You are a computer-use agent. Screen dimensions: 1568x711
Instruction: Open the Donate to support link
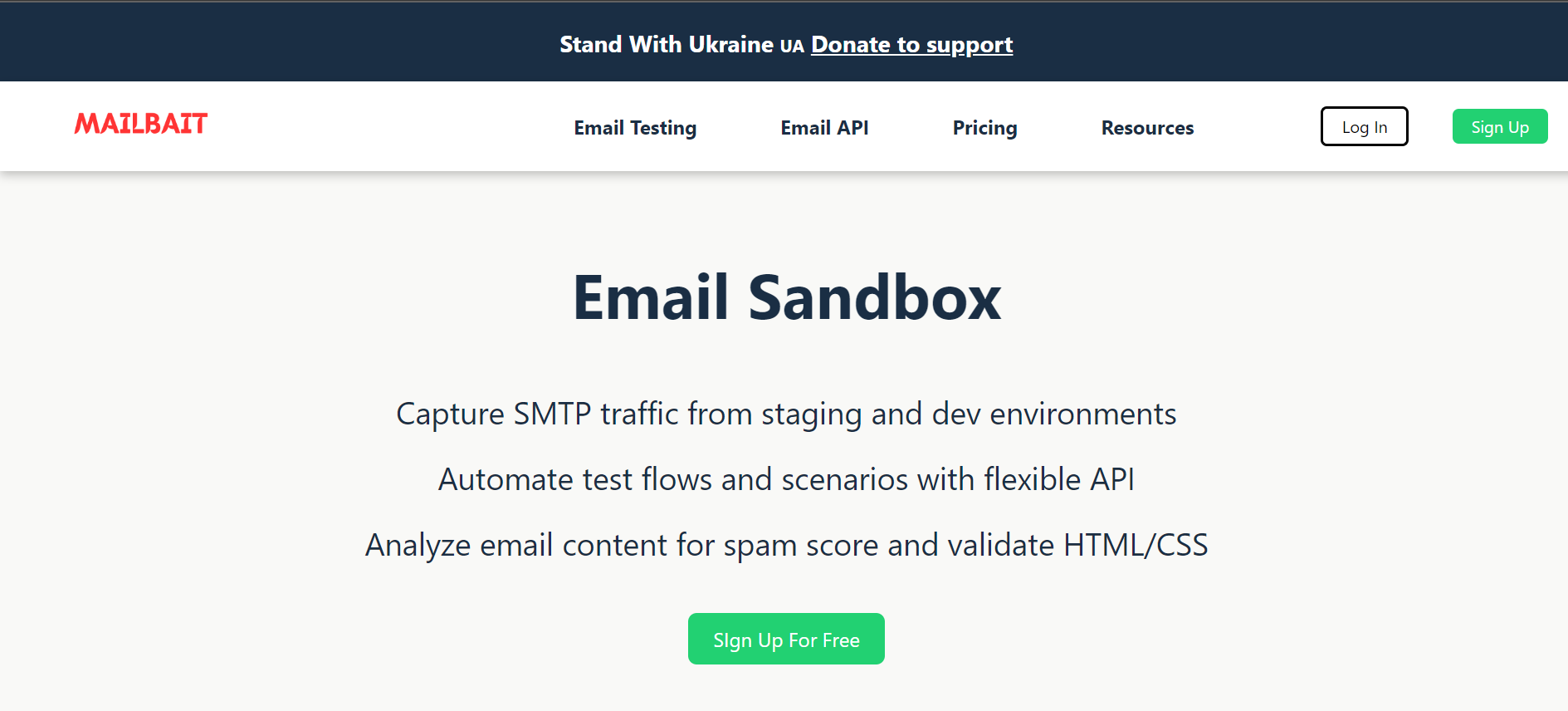click(911, 45)
